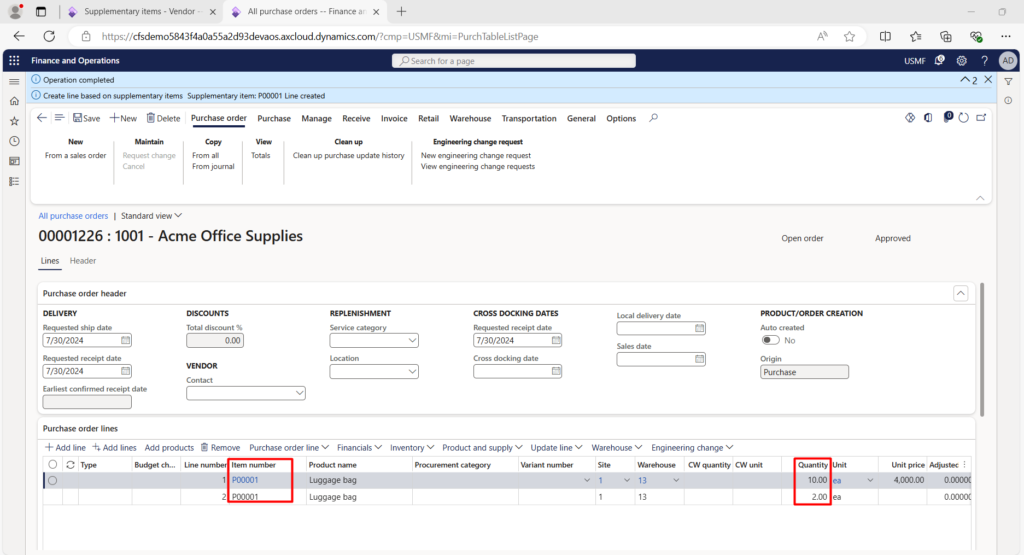
Task: Click All purchase orders breadcrumb link
Action: [x=73, y=216]
